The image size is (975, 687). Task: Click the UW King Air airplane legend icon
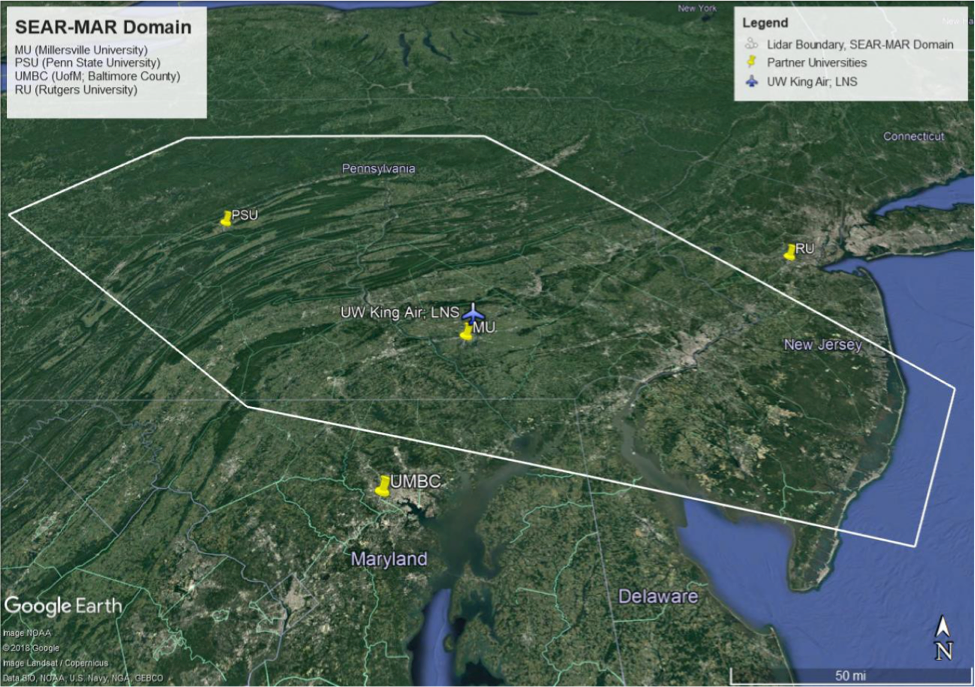coord(751,81)
